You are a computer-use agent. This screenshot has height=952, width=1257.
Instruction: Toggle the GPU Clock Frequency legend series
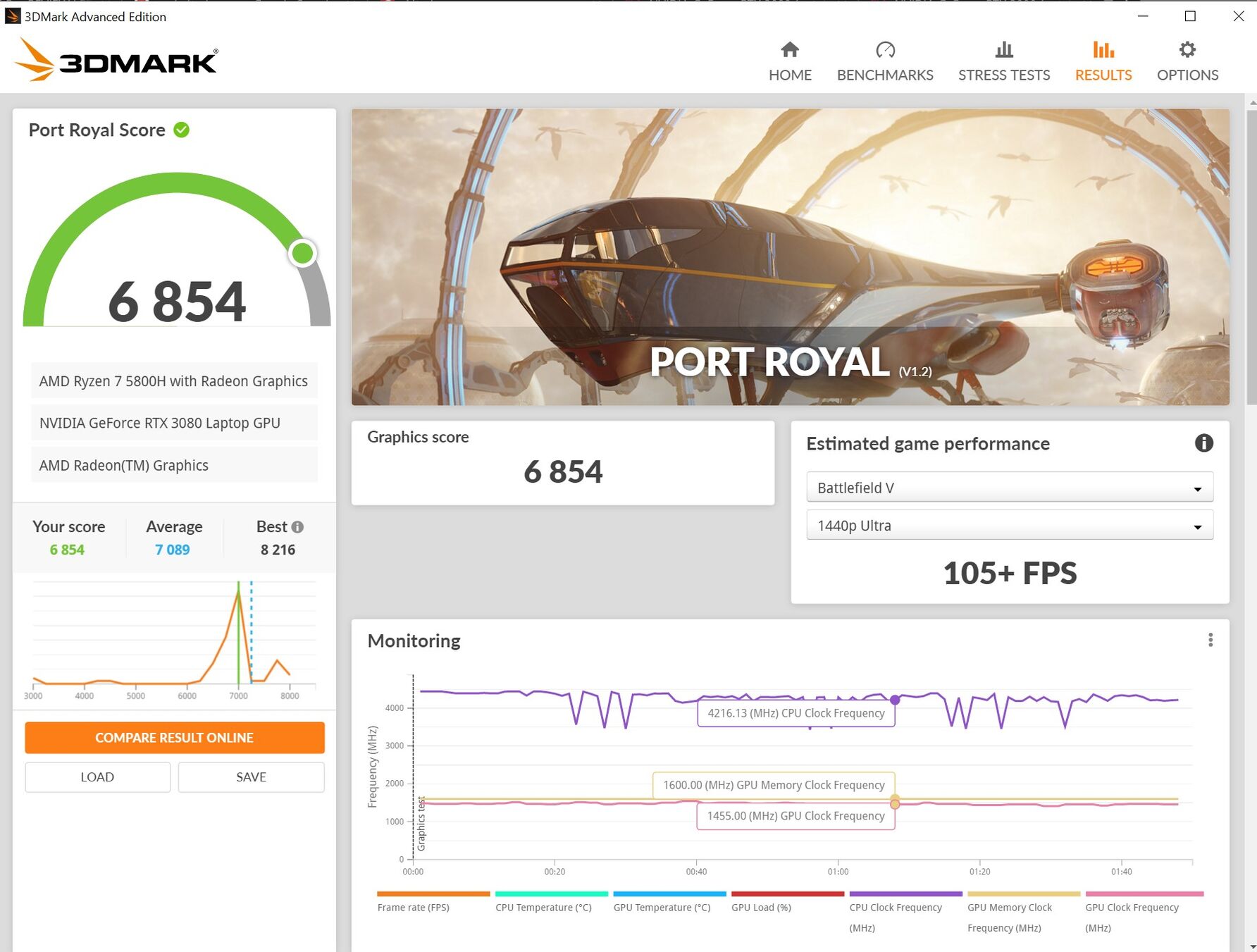[x=1144, y=913]
